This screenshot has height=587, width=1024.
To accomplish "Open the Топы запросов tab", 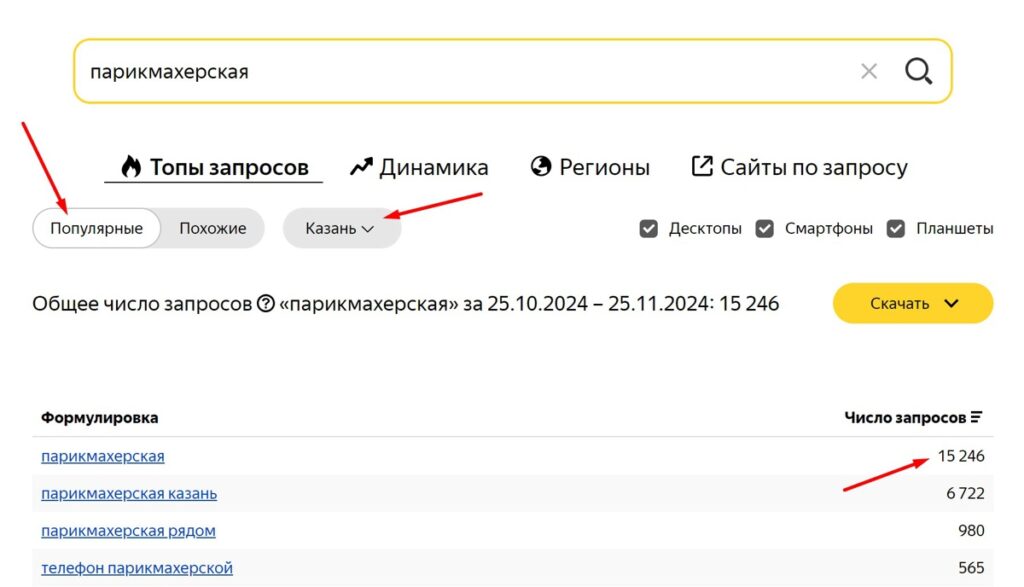I will pos(214,167).
